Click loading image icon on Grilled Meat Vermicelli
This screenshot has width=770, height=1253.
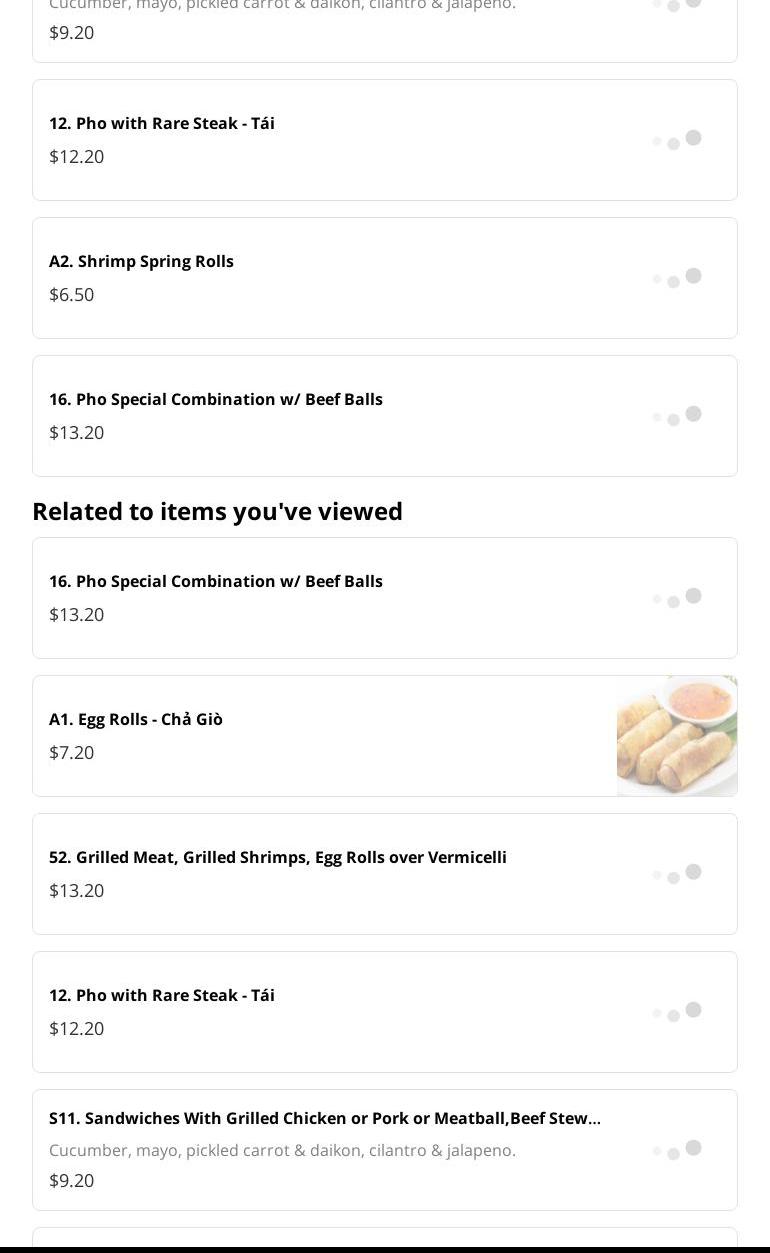coord(677,874)
